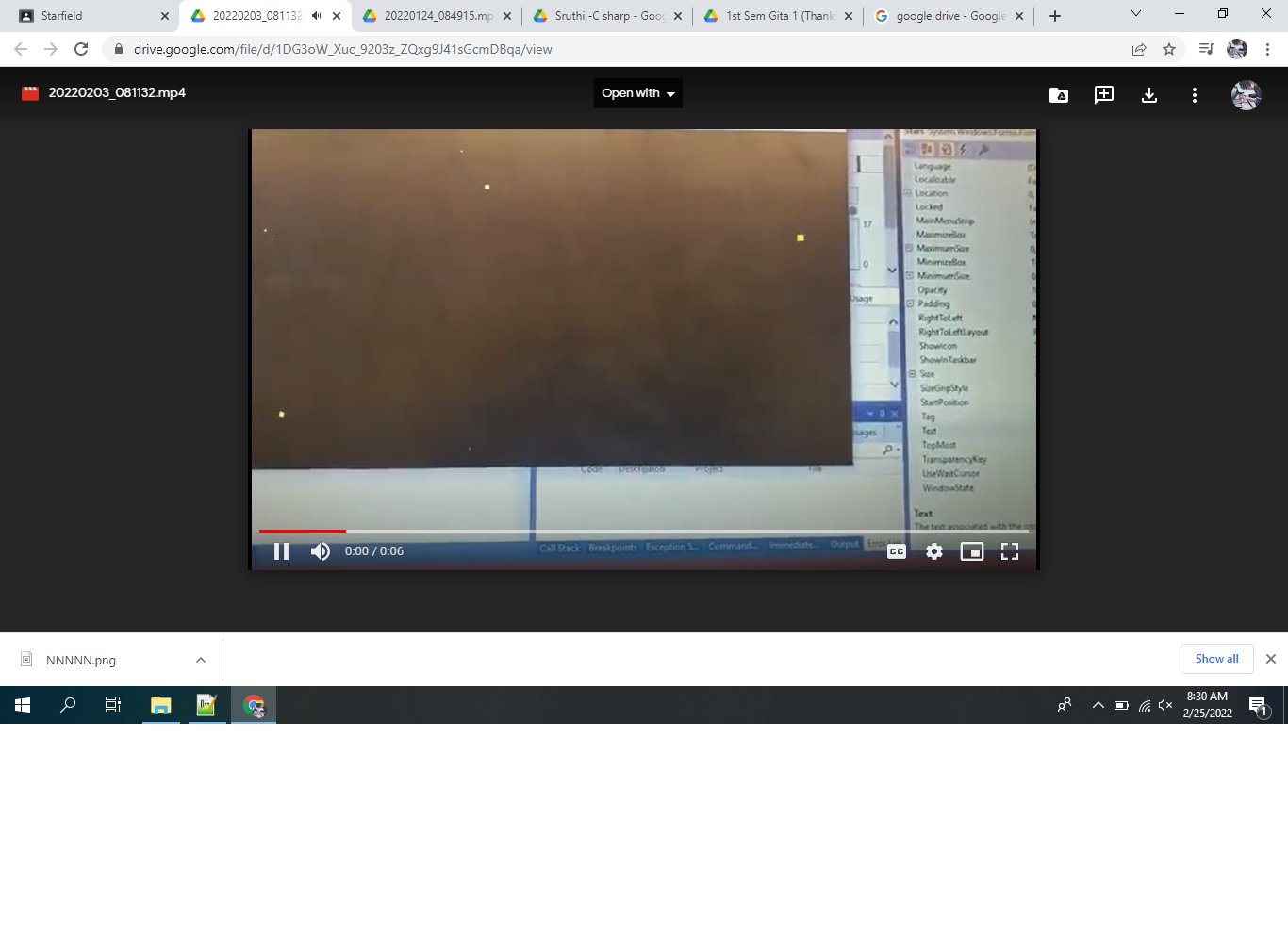This screenshot has width=1288, height=935.
Task: Click the address bar URL
Action: (x=343, y=49)
